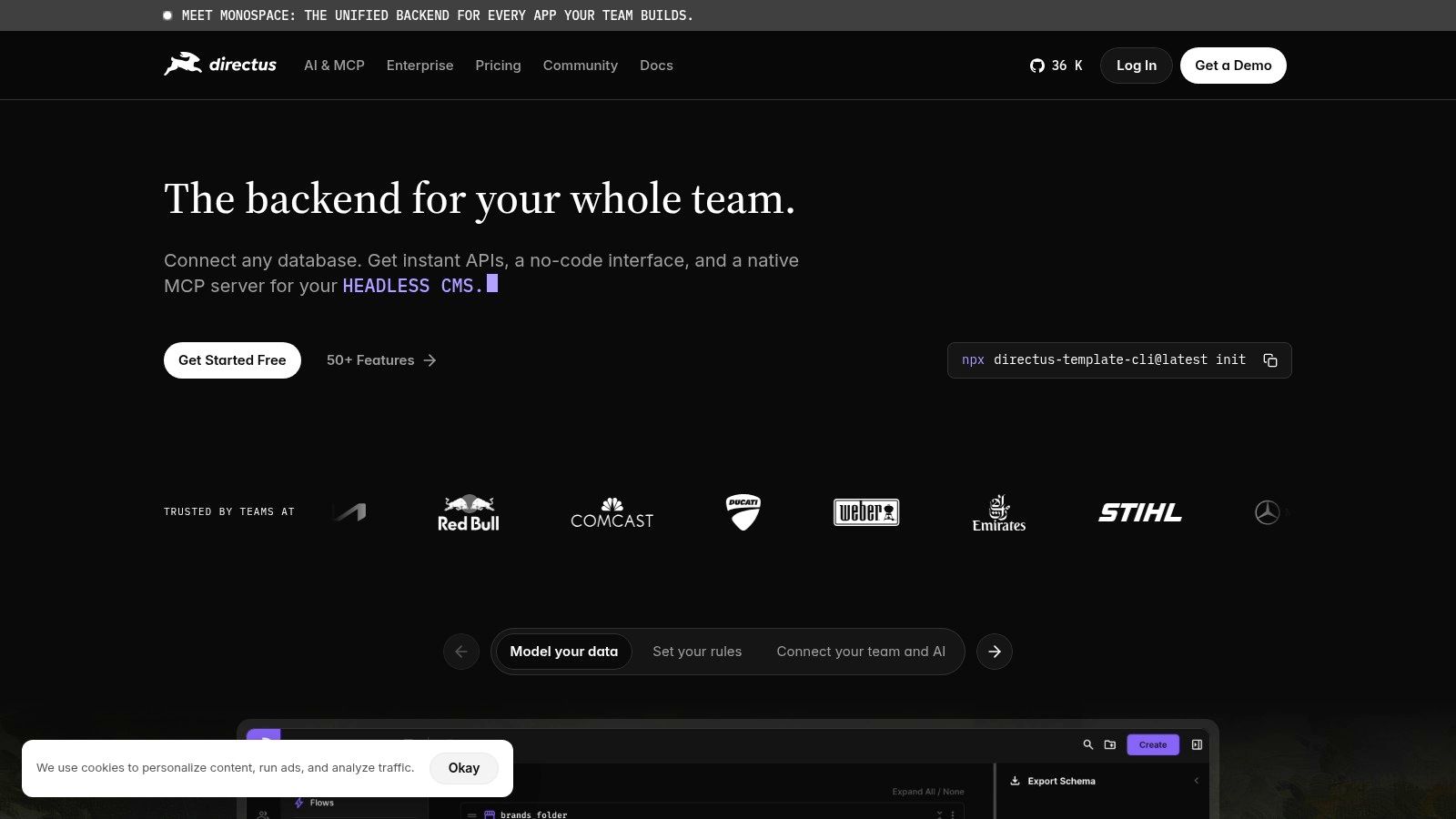Click the Directus rabbit logo
Screen dimensions: 1456x819
coord(219,65)
